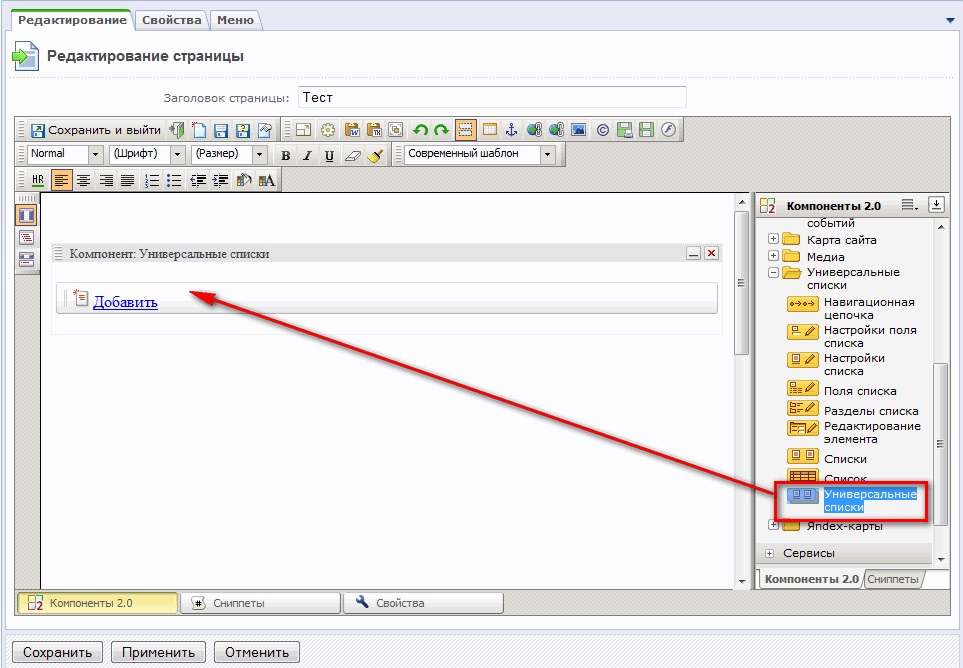This screenshot has height=668, width=963.
Task: Click the Redo arrow in the toolbar
Action: pos(442,130)
